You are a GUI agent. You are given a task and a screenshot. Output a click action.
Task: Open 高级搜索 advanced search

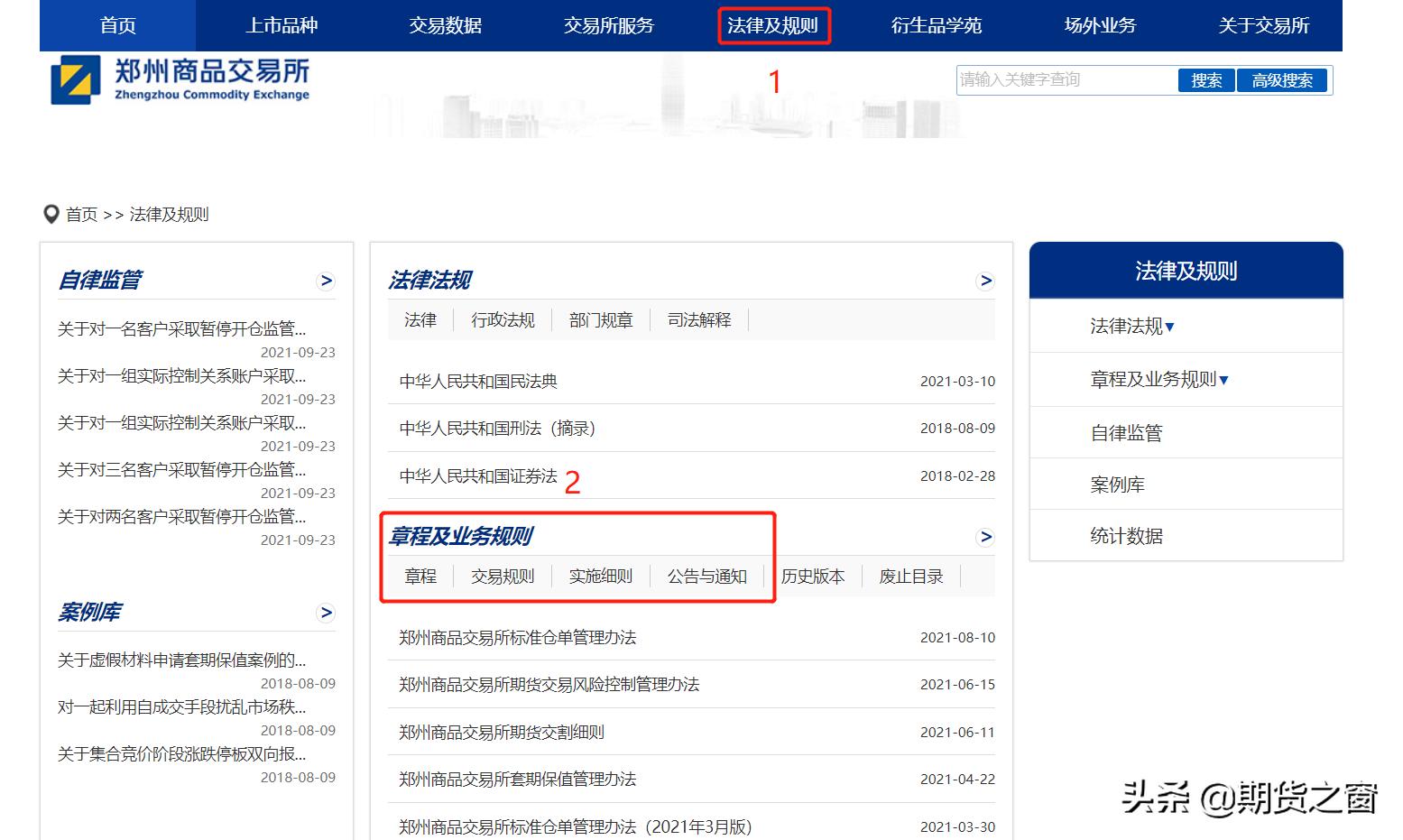click(x=1283, y=79)
